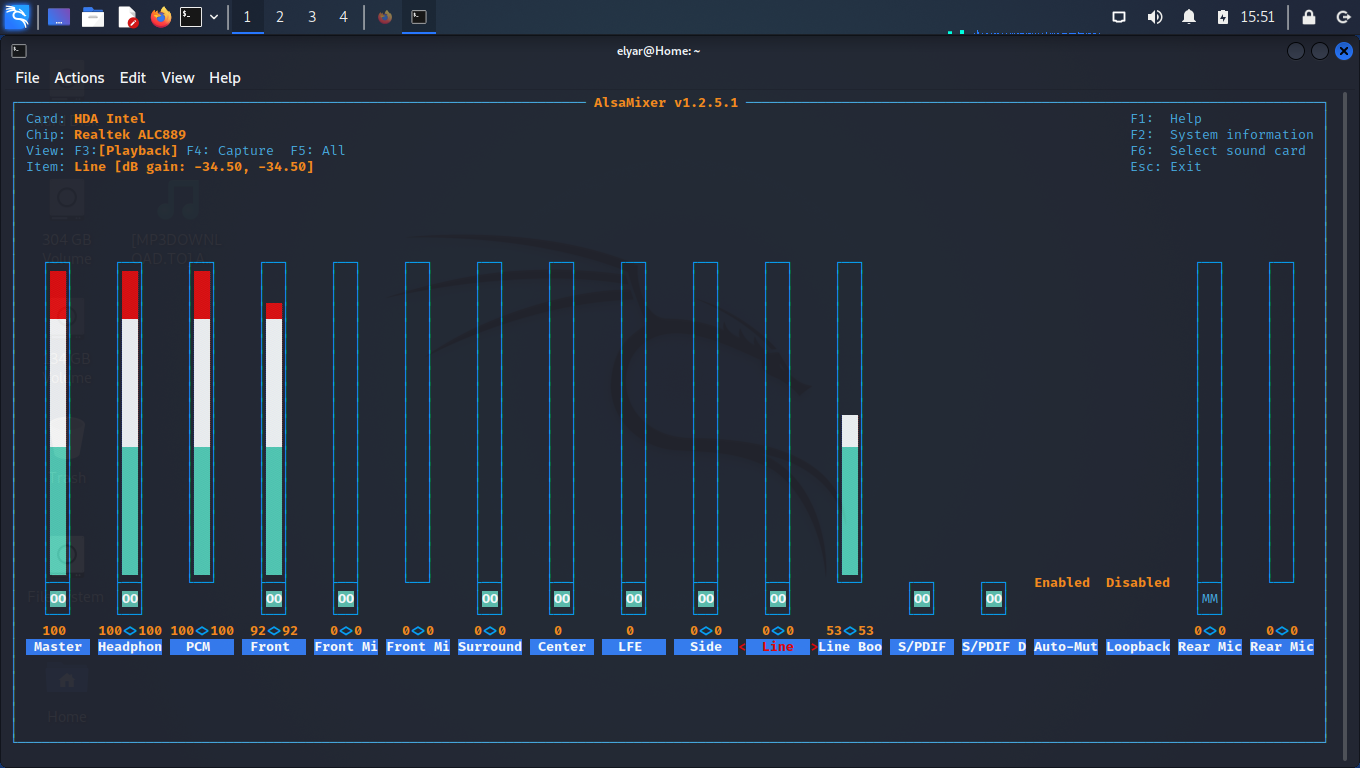
Task: Select workspace 1 in the panel
Action: (x=247, y=17)
